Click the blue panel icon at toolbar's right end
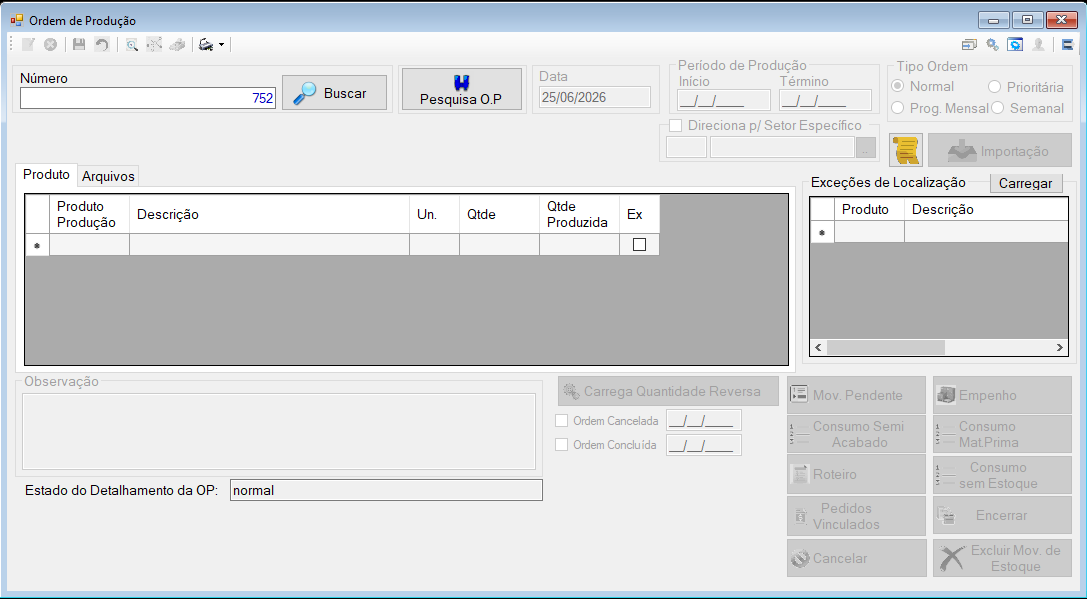 (1067, 44)
